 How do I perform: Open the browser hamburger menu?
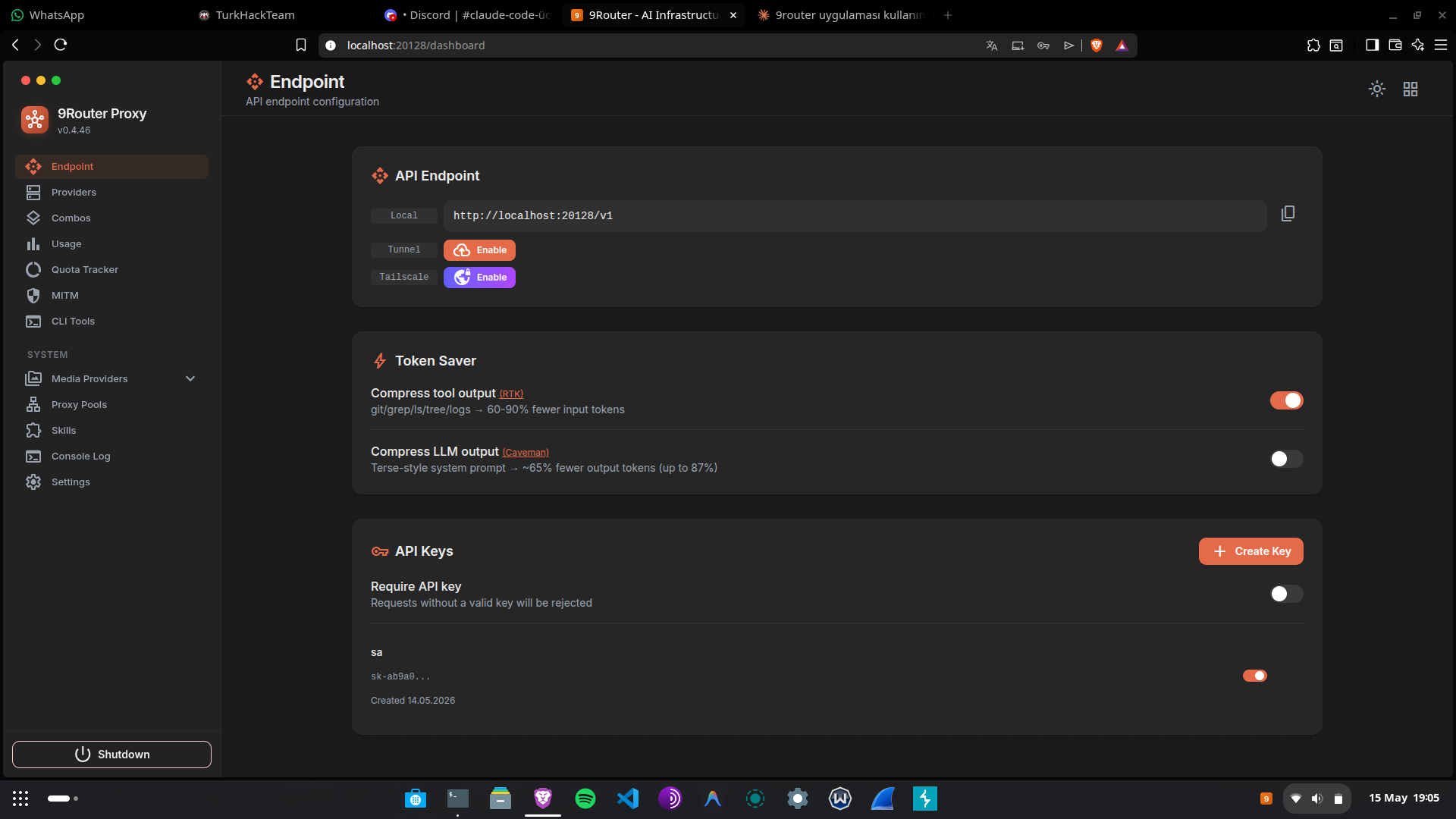point(1441,45)
